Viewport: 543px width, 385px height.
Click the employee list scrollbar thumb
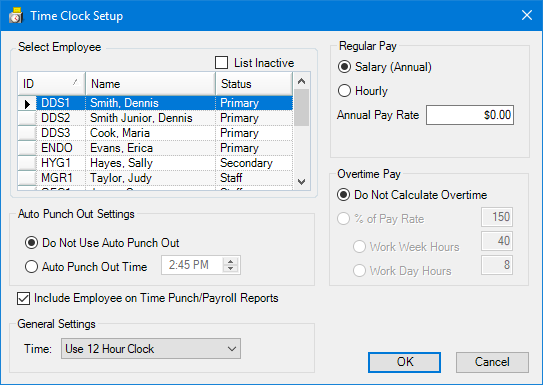301,108
